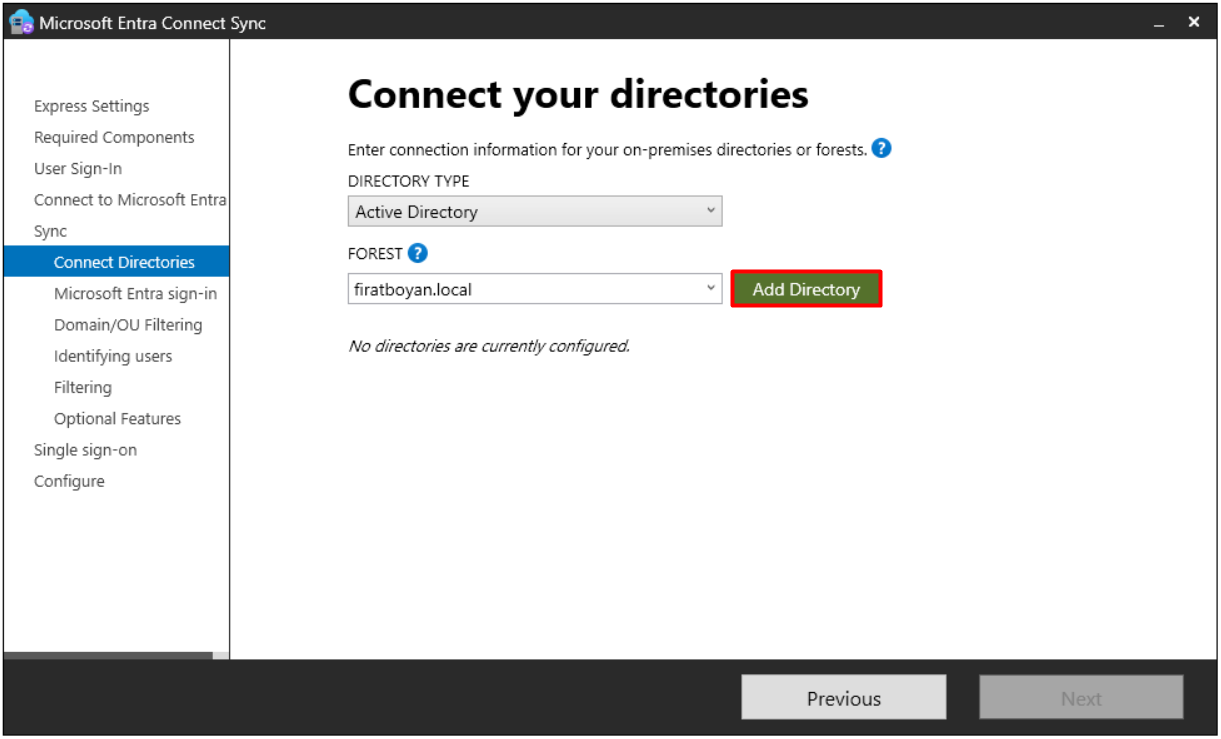This screenshot has height=739, width=1221.
Task: Select Identifying users step
Action: 113,356
